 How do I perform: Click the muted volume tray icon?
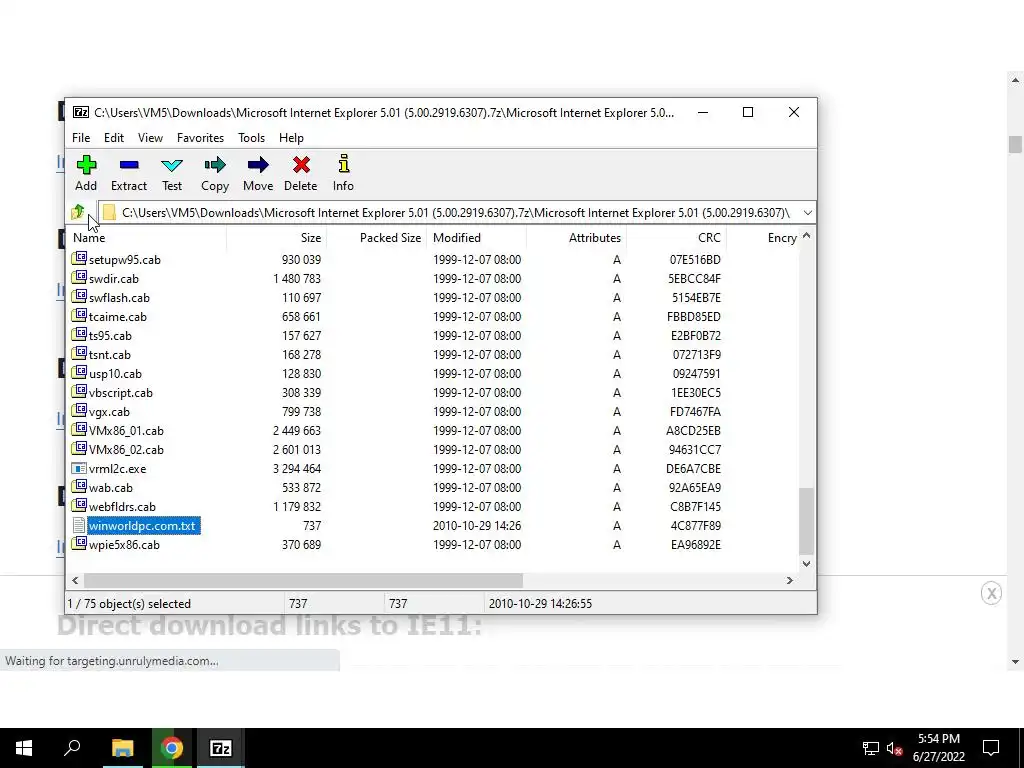[x=894, y=748]
